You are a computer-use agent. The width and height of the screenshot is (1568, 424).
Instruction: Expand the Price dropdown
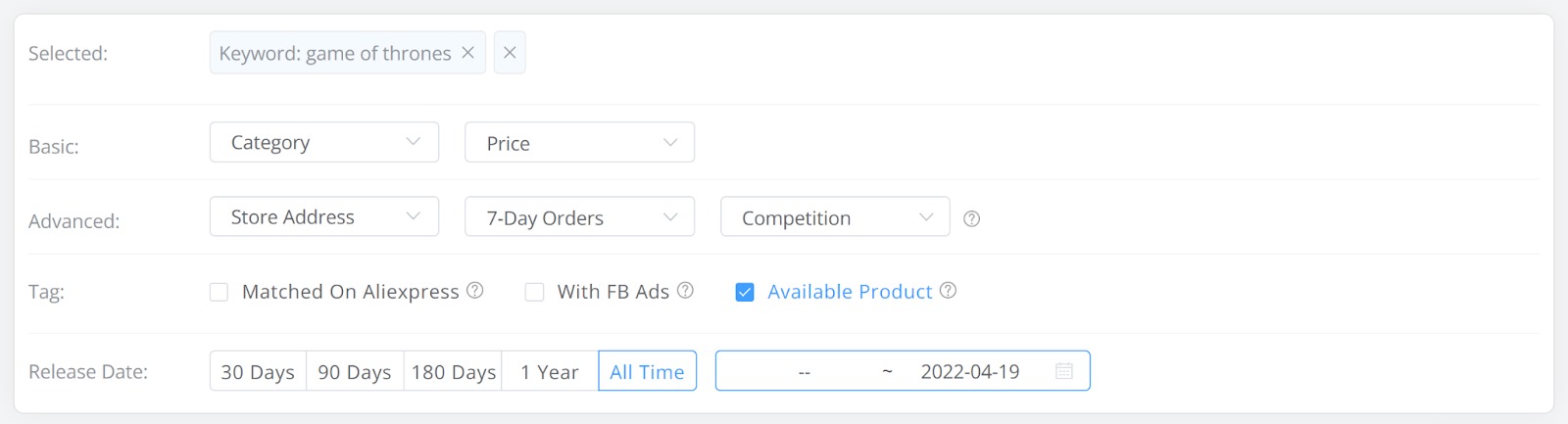click(x=580, y=143)
